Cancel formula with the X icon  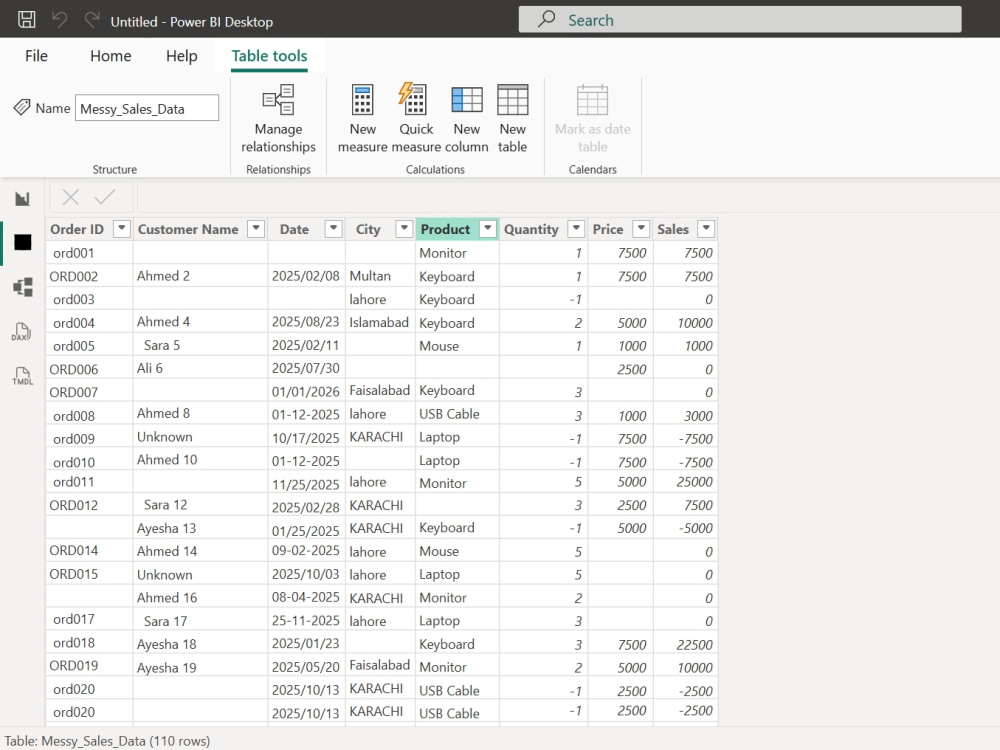click(71, 197)
